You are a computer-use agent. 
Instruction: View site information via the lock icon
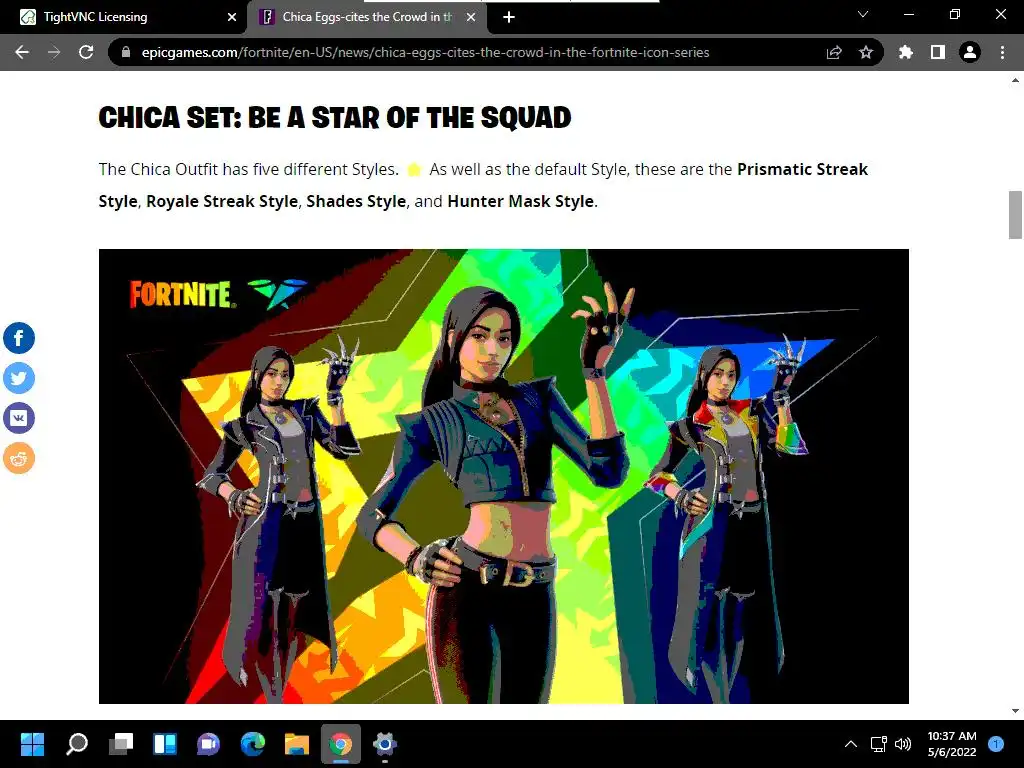(126, 52)
